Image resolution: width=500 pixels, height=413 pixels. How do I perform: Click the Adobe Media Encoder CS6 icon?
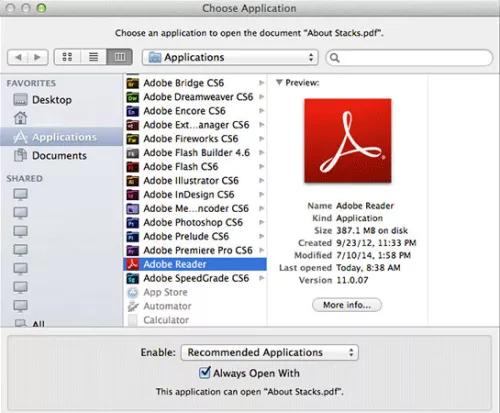(x=133, y=209)
